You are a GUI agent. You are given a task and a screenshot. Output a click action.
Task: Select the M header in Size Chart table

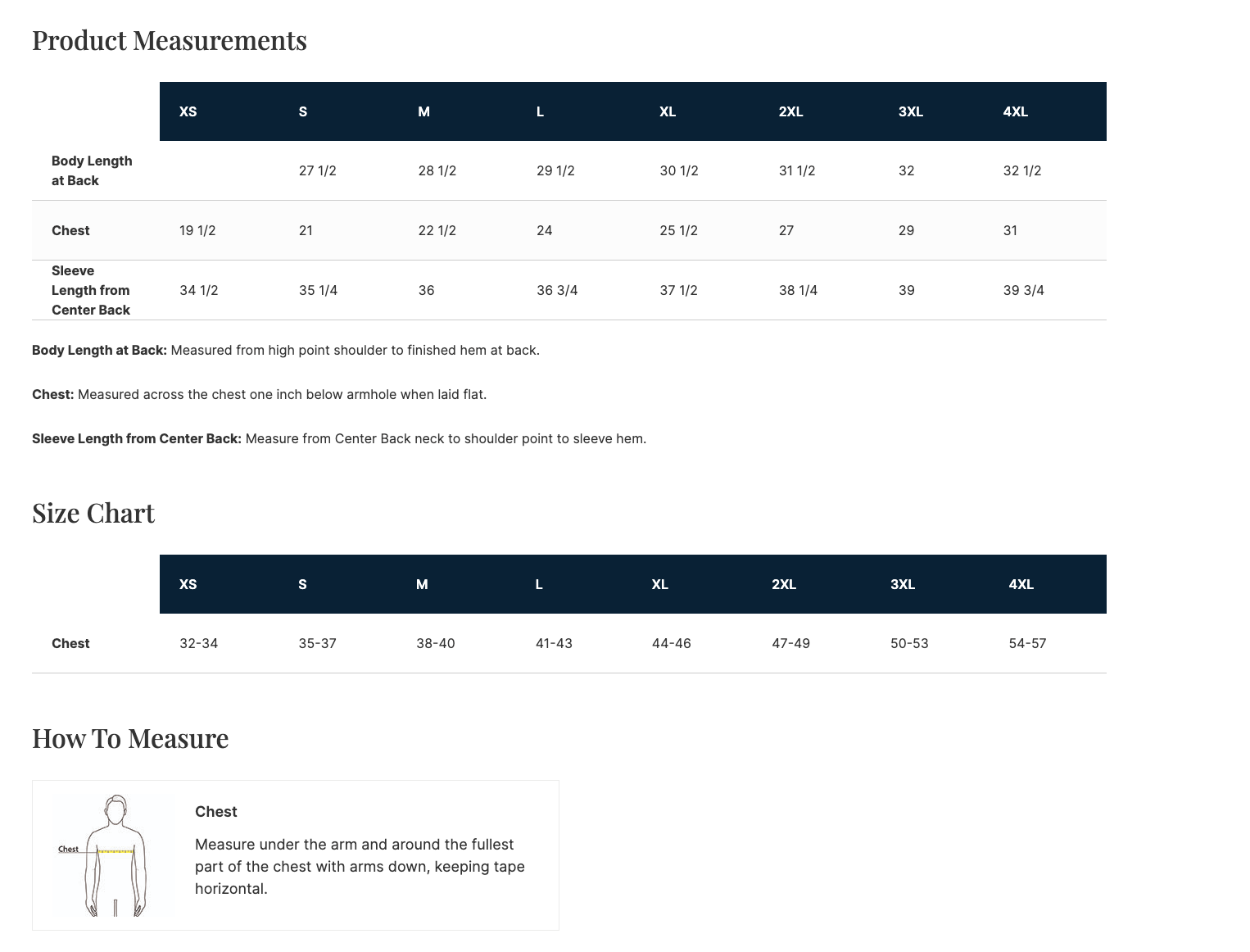(422, 584)
